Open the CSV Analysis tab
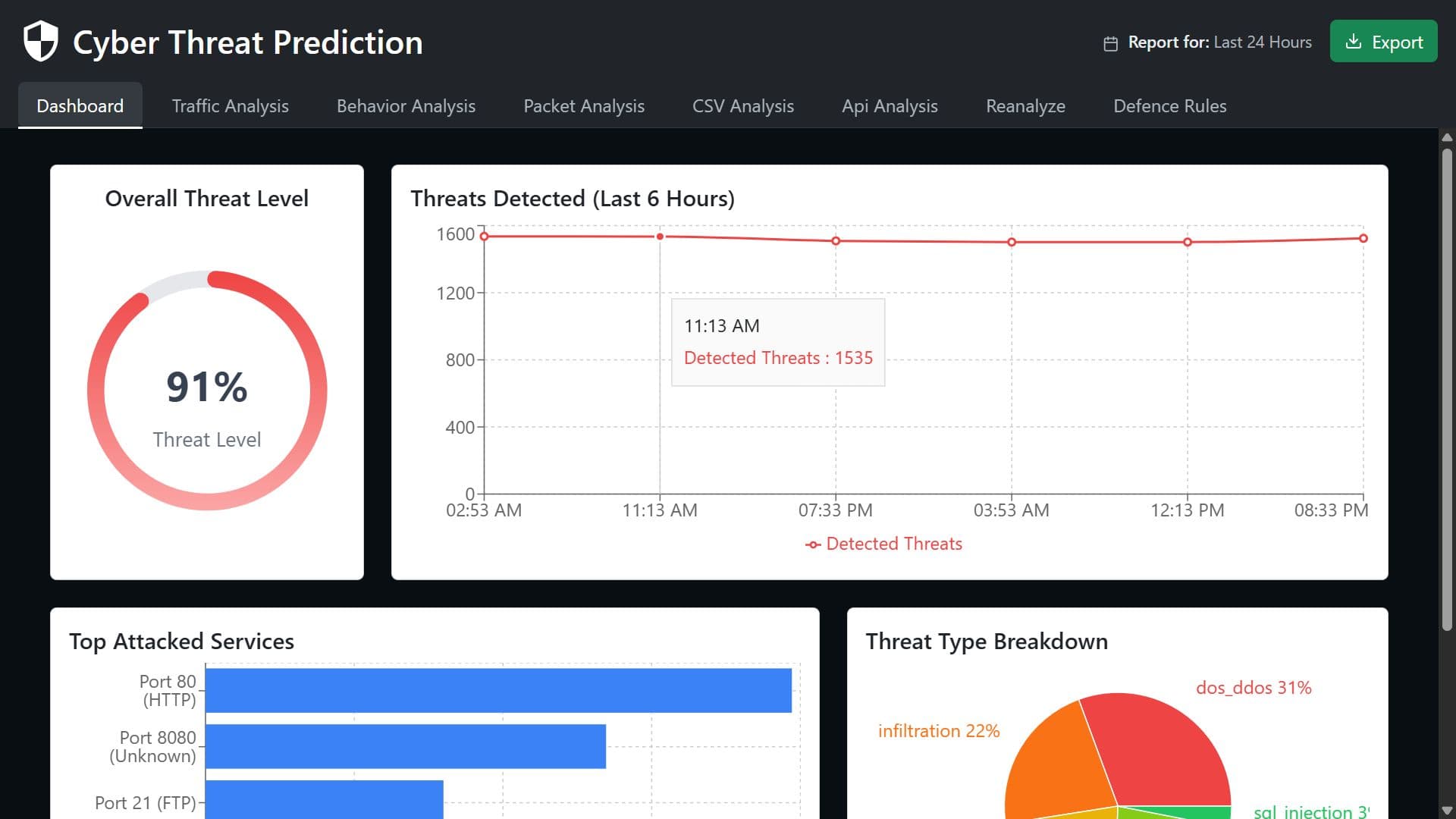 (x=742, y=106)
